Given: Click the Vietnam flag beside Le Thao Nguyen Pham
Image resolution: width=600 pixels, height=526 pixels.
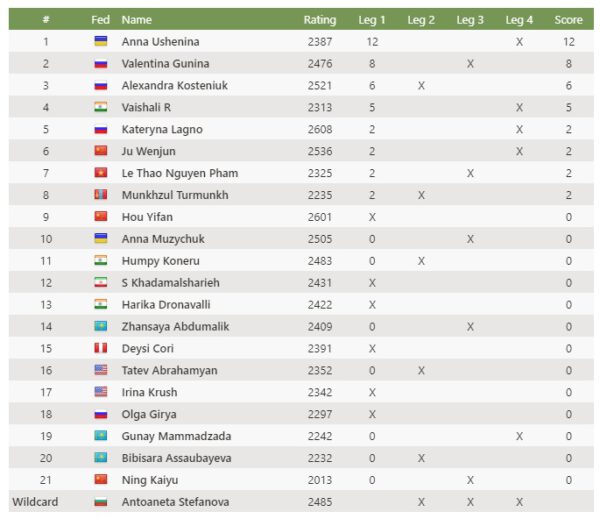Looking at the screenshot, I should coord(100,173).
